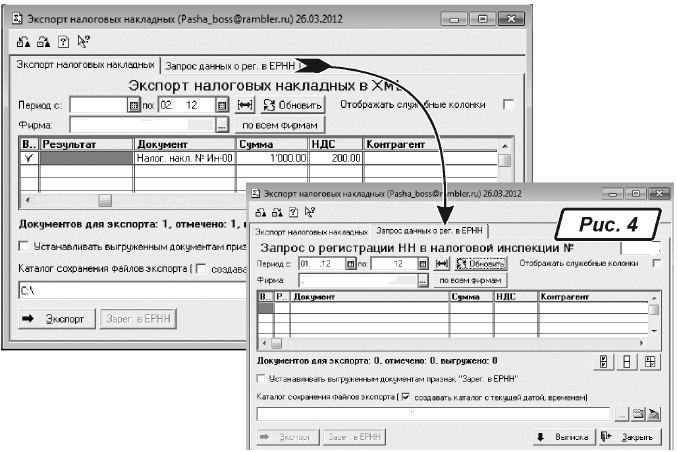Click the clear all marks icon in front window

point(626,362)
